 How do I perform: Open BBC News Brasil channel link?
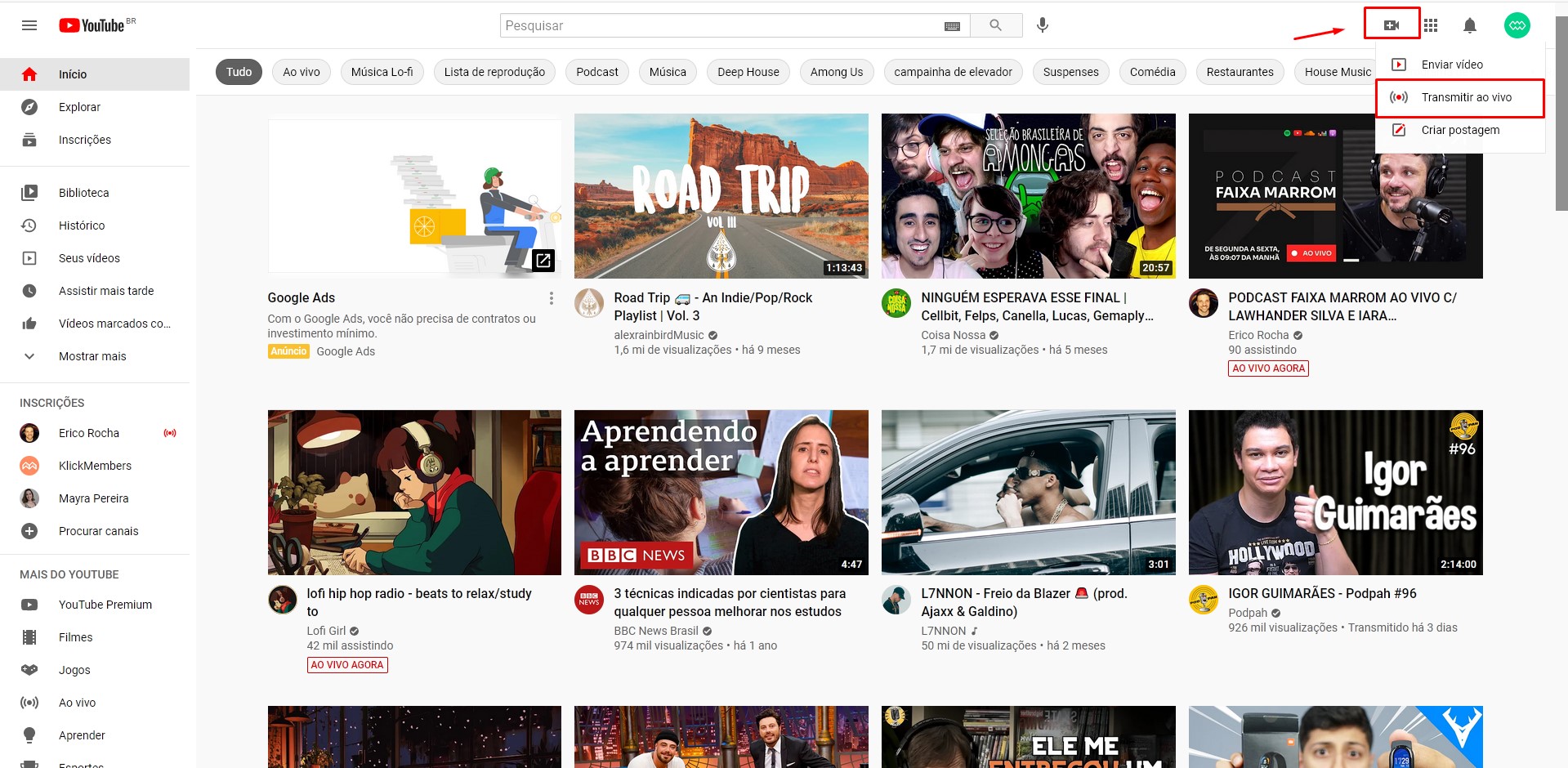coord(656,631)
